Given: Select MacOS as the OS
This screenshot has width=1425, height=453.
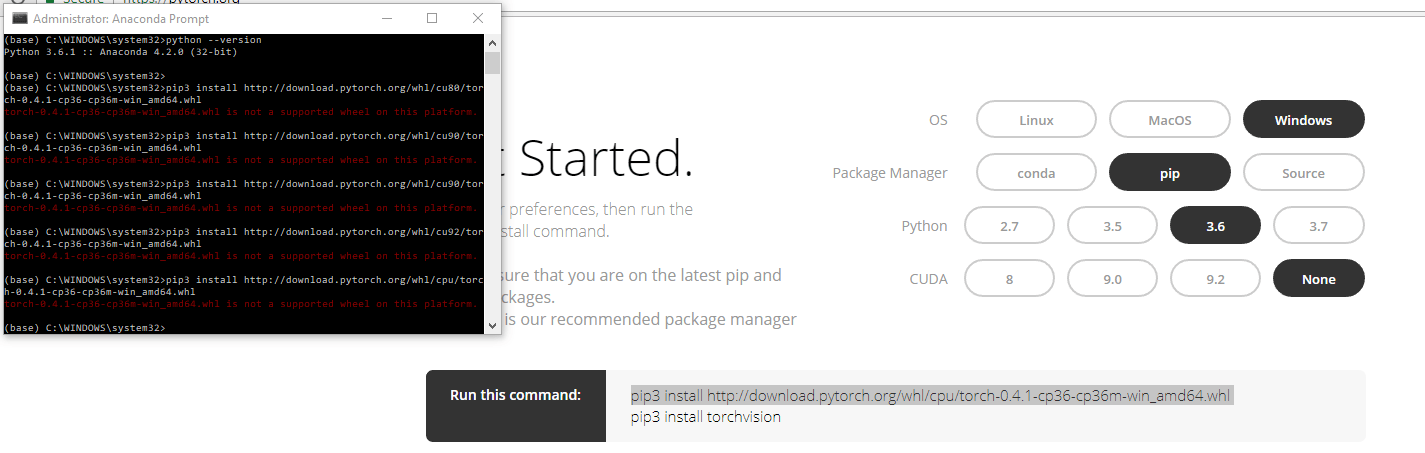Looking at the screenshot, I should (x=1170, y=120).
